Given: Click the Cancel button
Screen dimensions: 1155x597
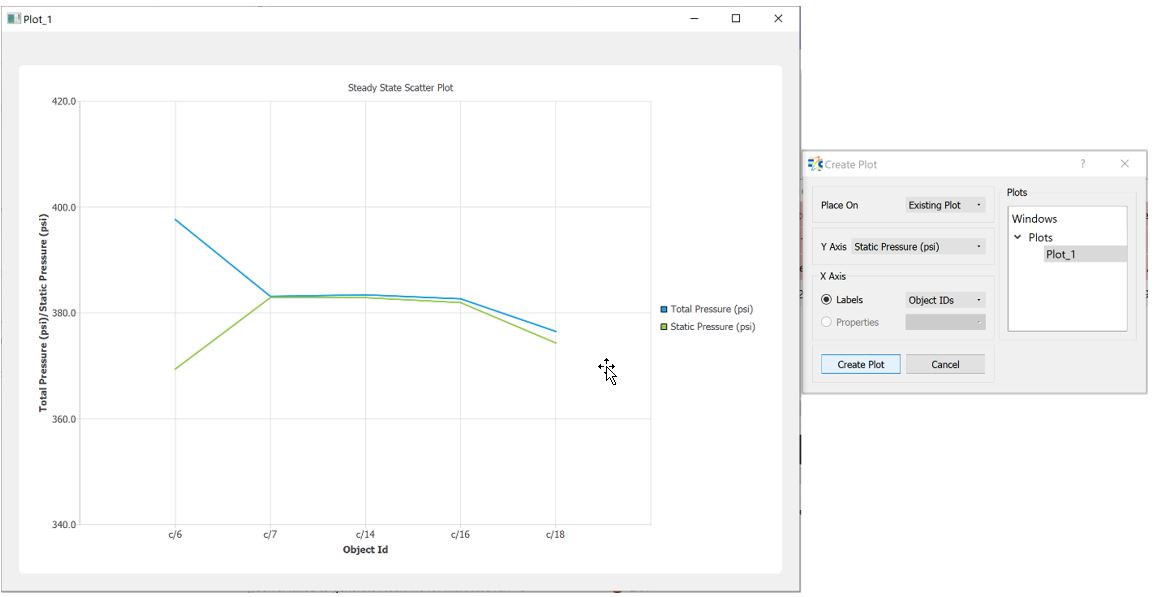Looking at the screenshot, I should 945,365.
